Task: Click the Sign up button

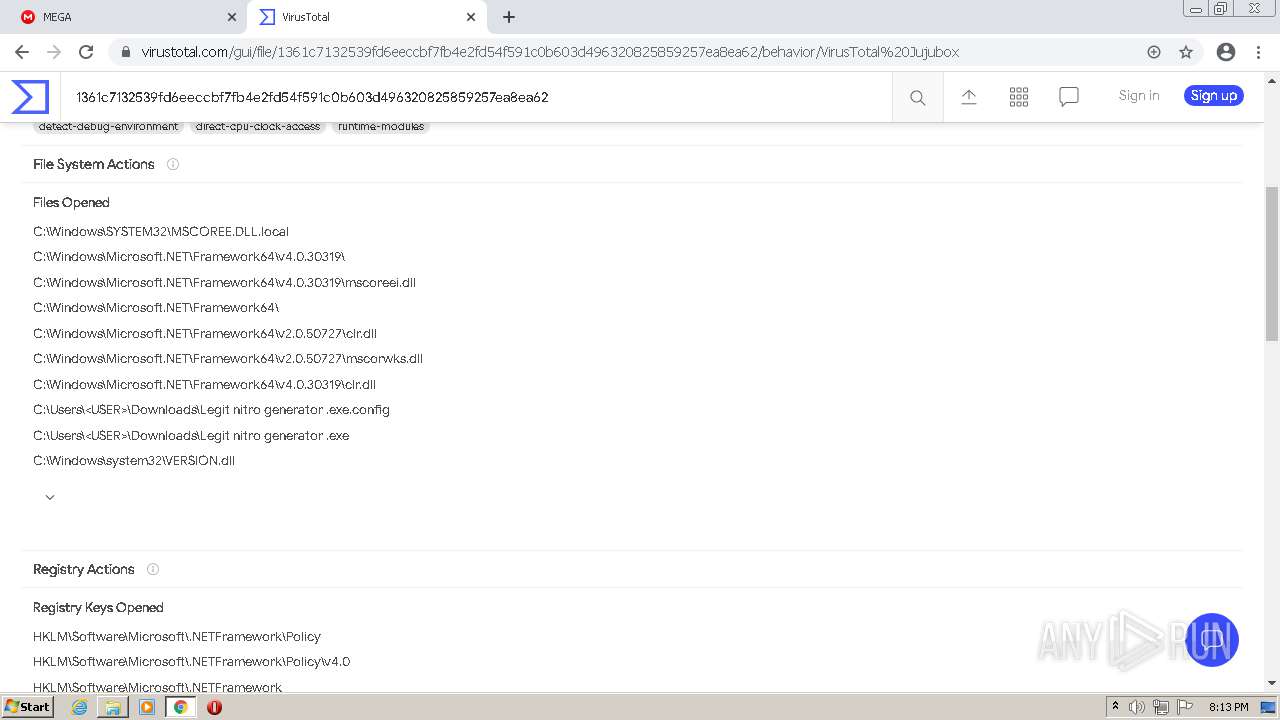Action: [x=1214, y=95]
